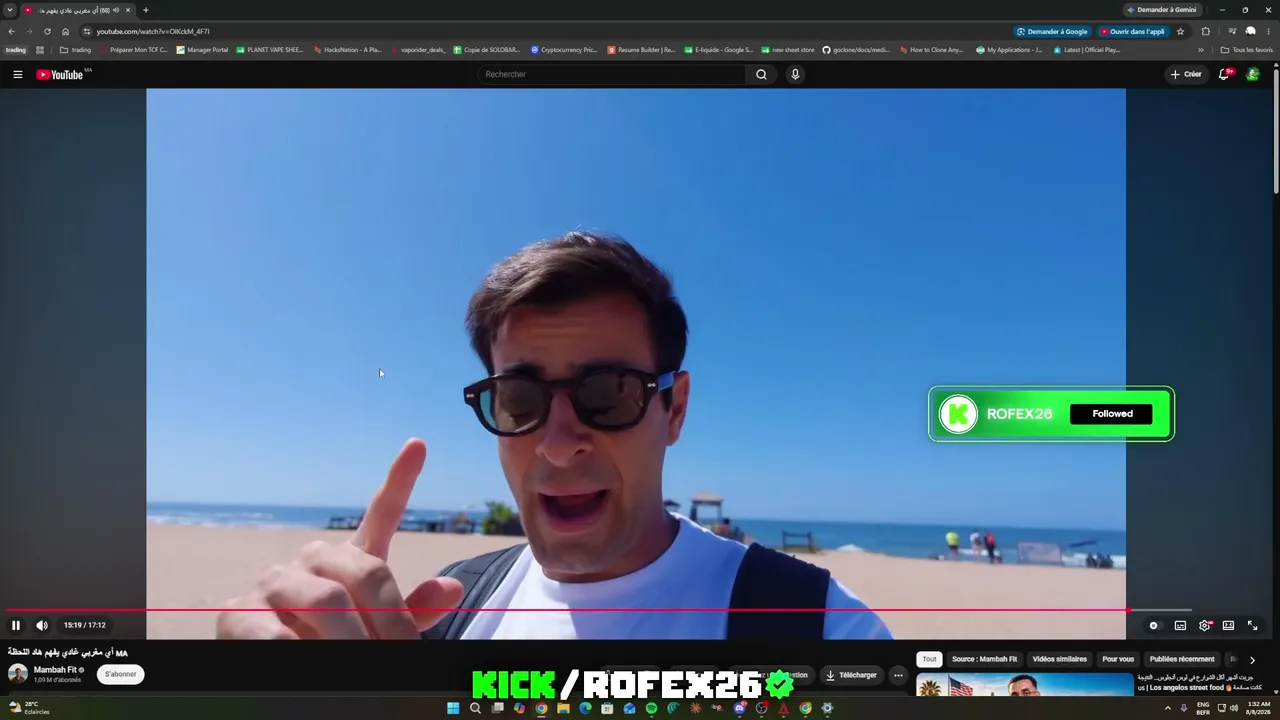The height and width of the screenshot is (720, 1280).
Task: Open the player settings gear
Action: [x=1204, y=625]
